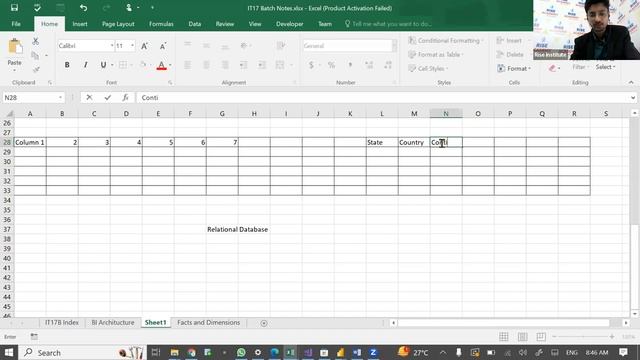Image resolution: width=640 pixels, height=360 pixels.
Task: Adjust the zoom slider in the status bar
Action: [x=583, y=337]
